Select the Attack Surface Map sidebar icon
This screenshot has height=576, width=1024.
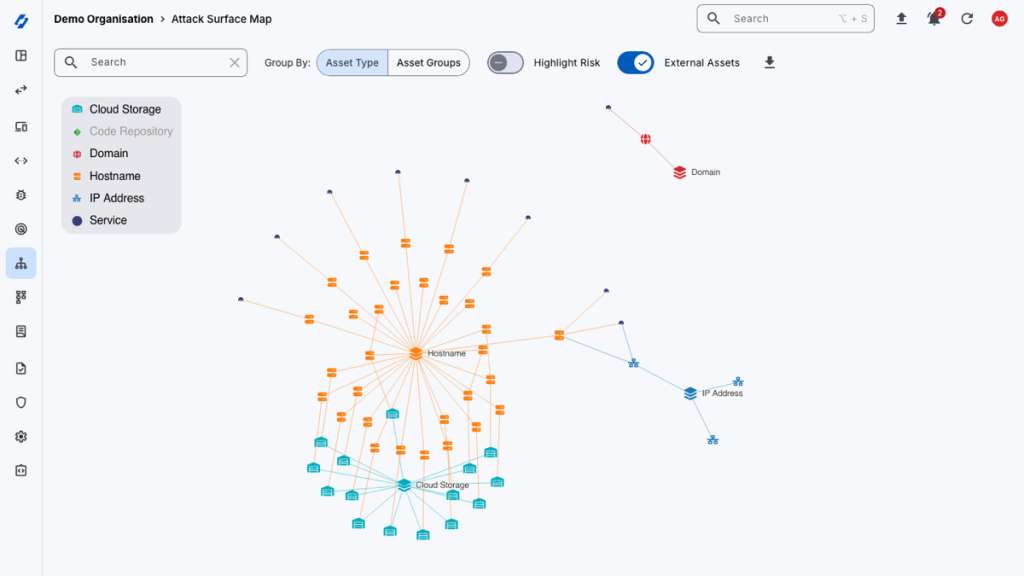pos(20,263)
